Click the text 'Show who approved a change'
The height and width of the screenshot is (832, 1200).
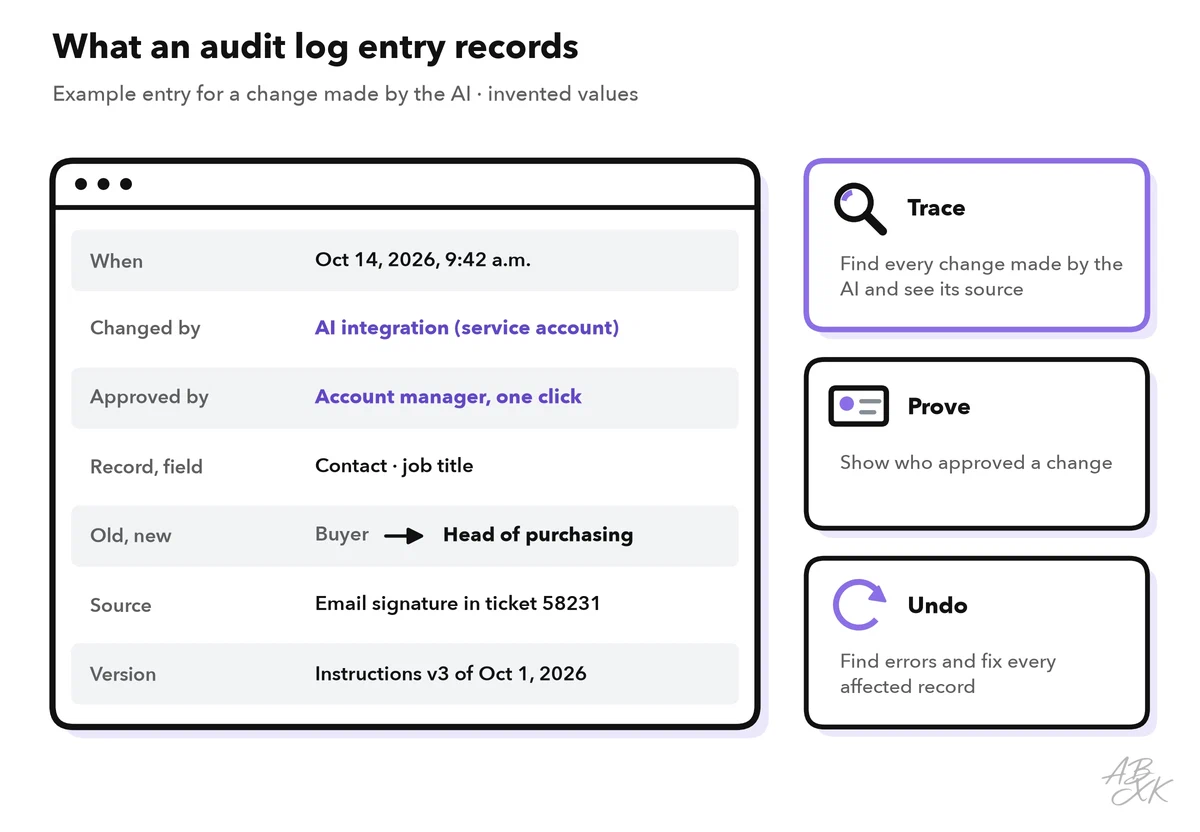[976, 463]
